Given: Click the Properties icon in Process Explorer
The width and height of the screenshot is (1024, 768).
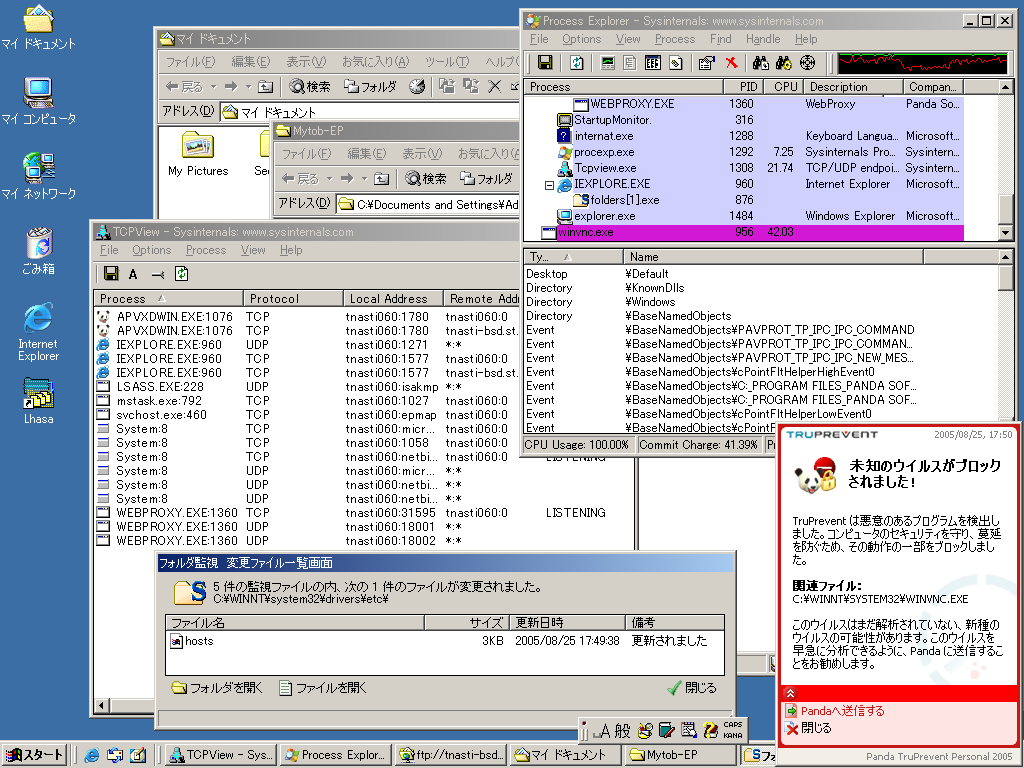Looking at the screenshot, I should pos(706,63).
